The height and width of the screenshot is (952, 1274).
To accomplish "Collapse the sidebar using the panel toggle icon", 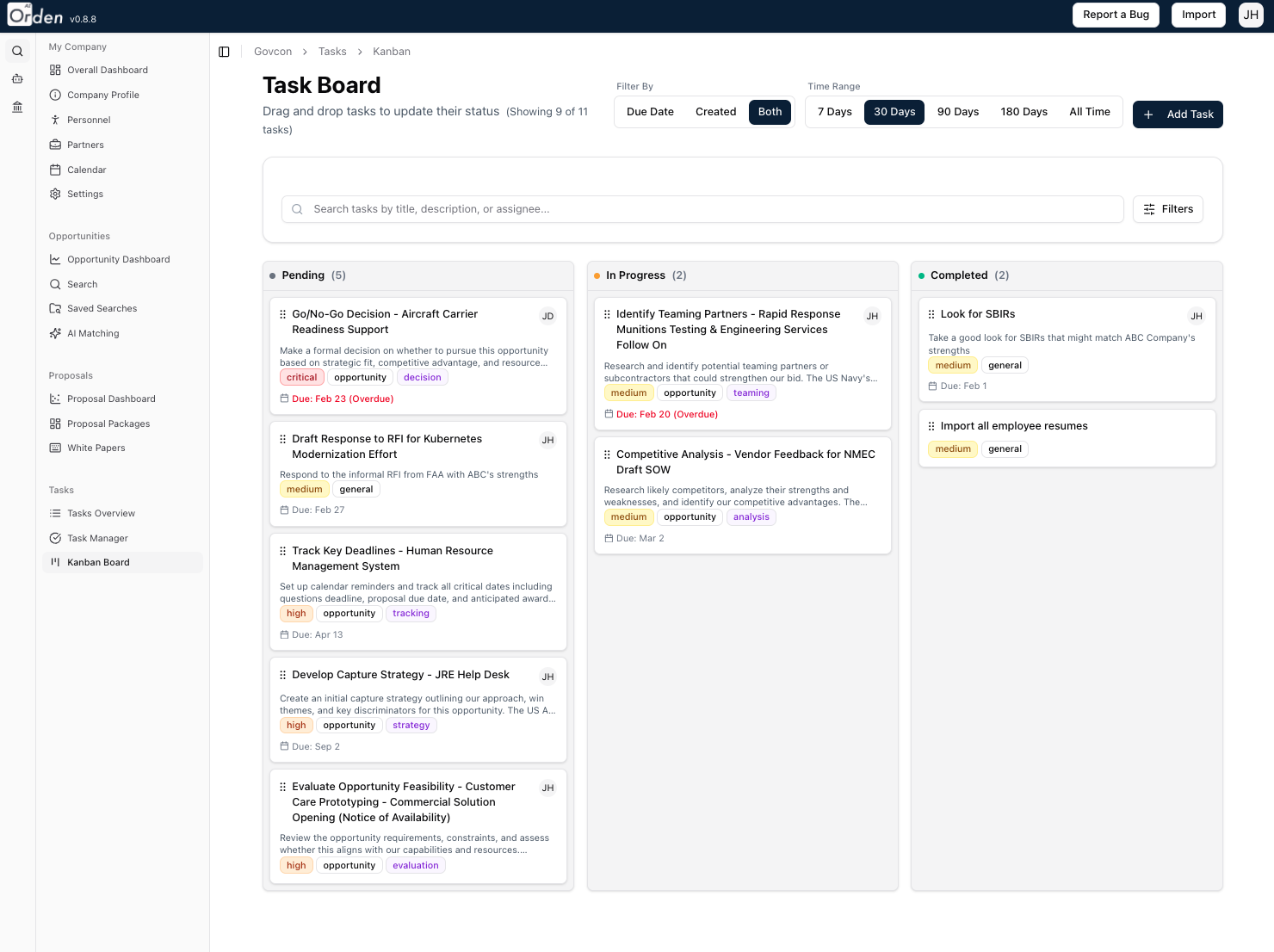I will click(224, 52).
